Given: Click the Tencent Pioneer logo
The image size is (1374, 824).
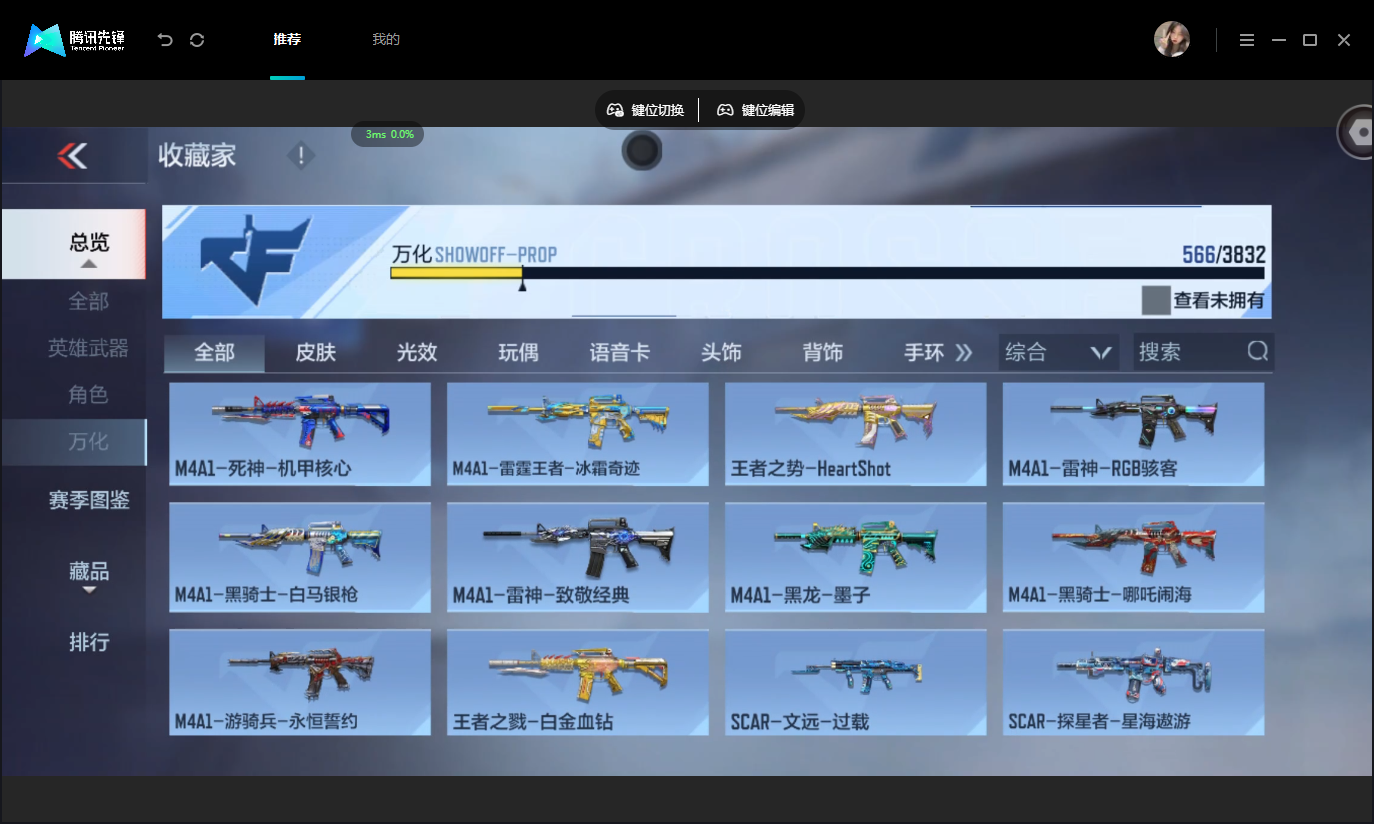Looking at the screenshot, I should click(x=75, y=40).
